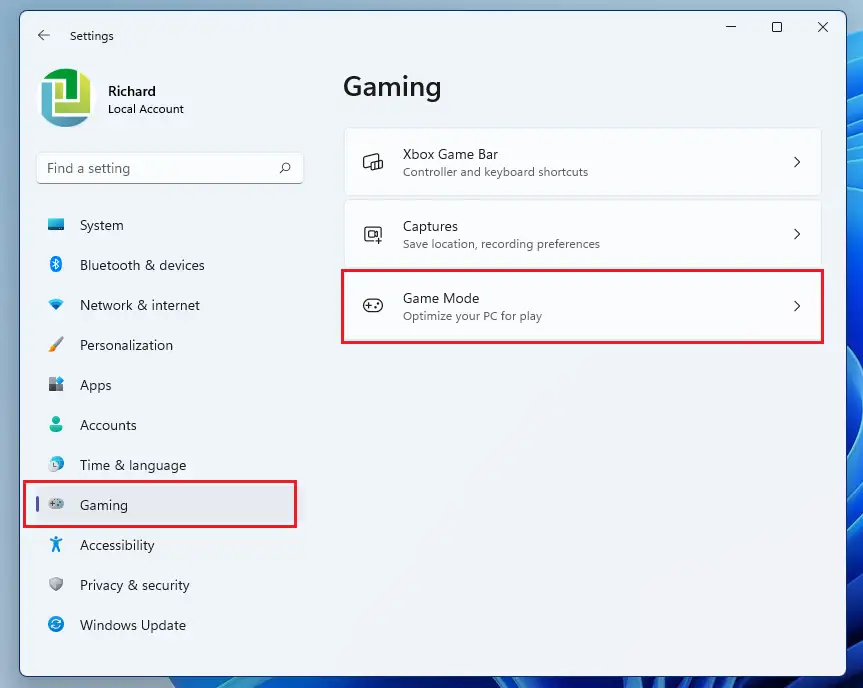Open Time & language settings
The width and height of the screenshot is (863, 688).
coord(133,465)
